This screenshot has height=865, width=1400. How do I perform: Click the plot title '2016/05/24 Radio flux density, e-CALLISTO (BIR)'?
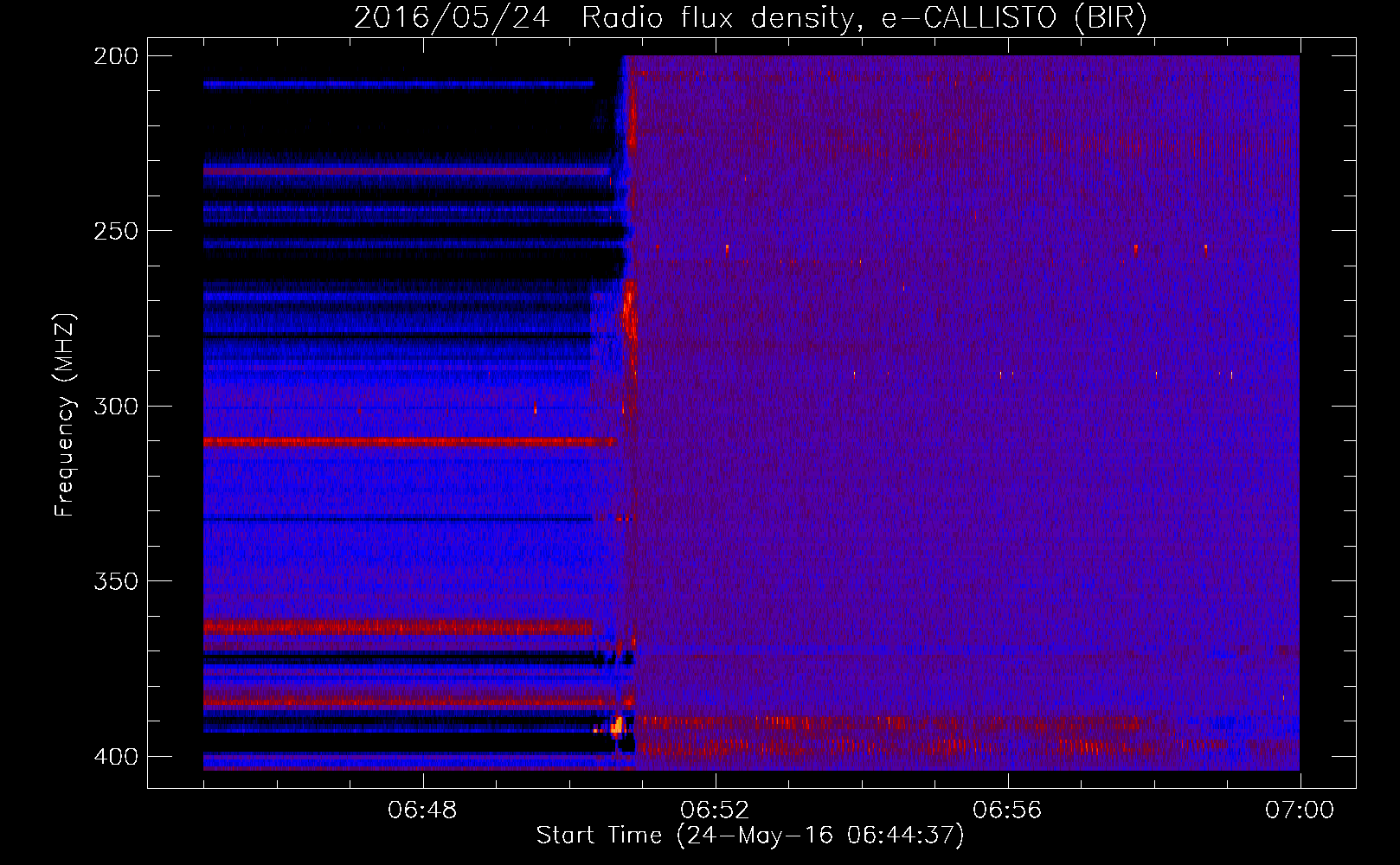750,18
